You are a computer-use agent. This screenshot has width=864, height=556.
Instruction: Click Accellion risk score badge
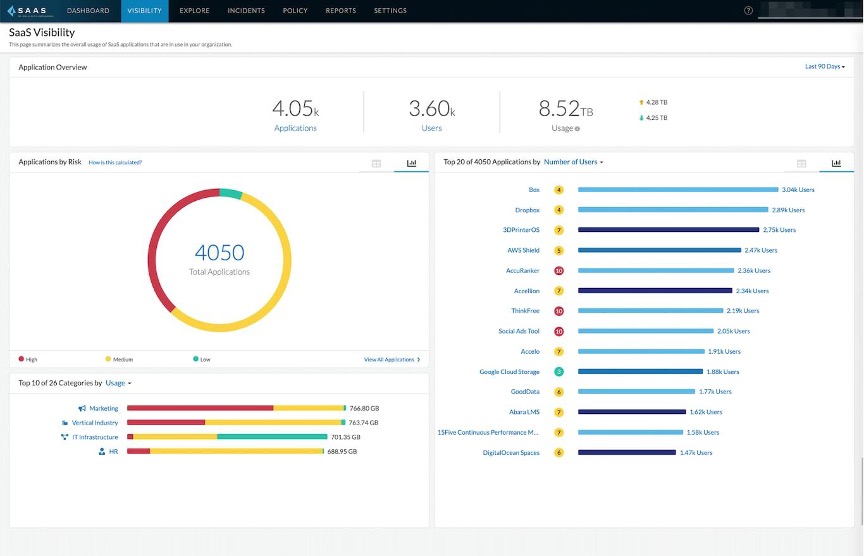point(559,290)
